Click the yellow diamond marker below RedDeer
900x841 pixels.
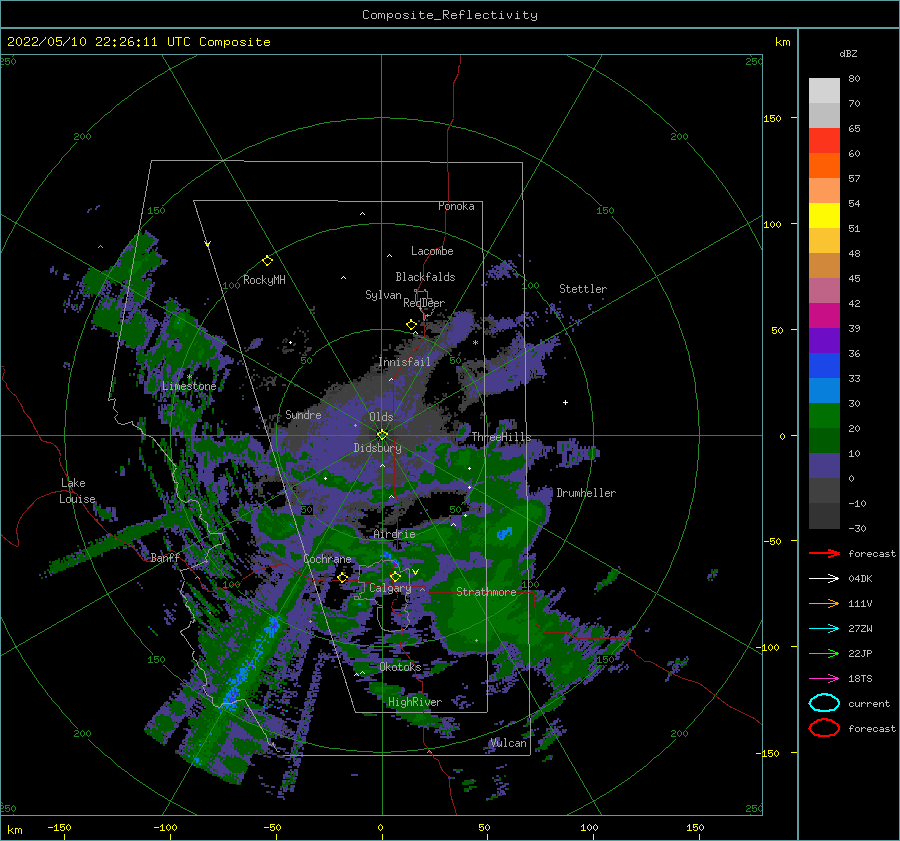(x=412, y=325)
